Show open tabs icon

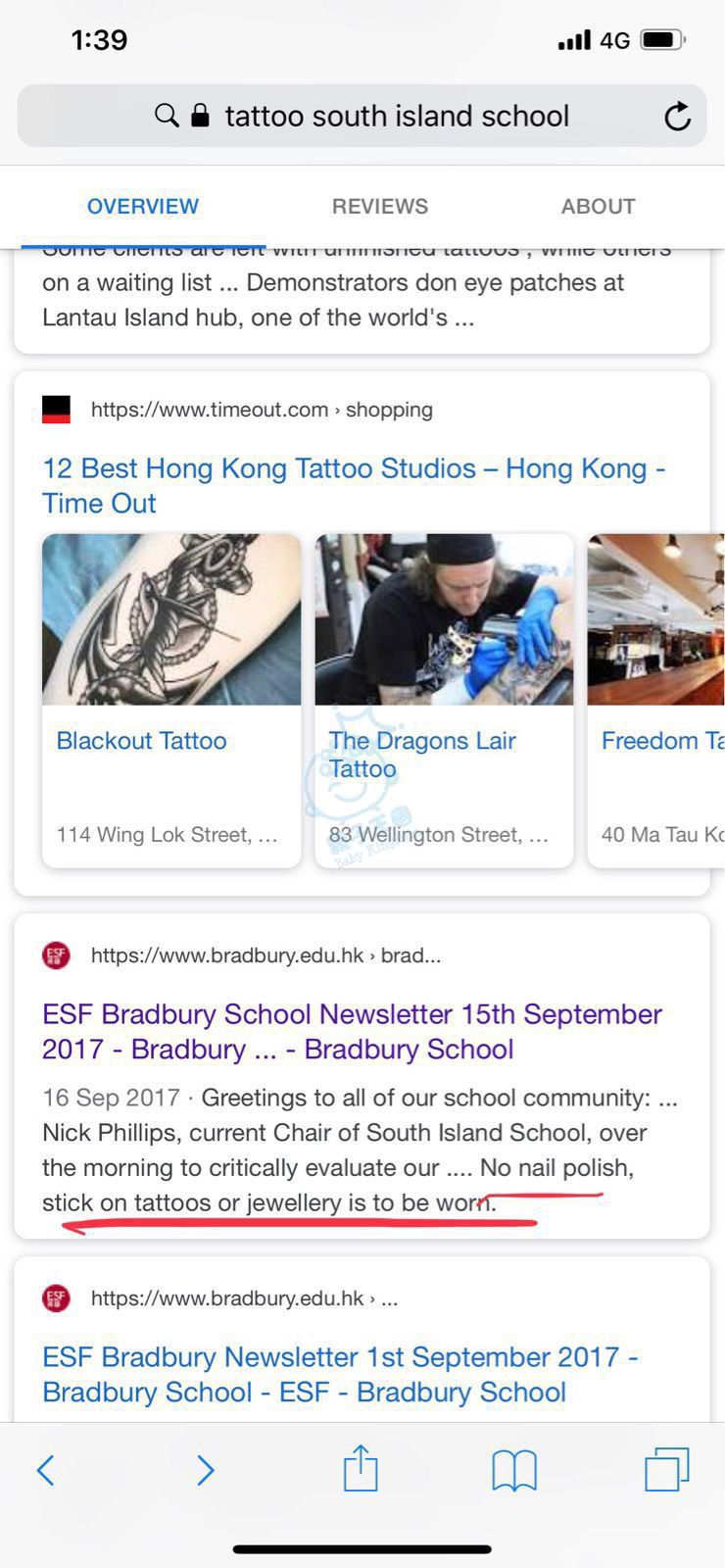(667, 1469)
